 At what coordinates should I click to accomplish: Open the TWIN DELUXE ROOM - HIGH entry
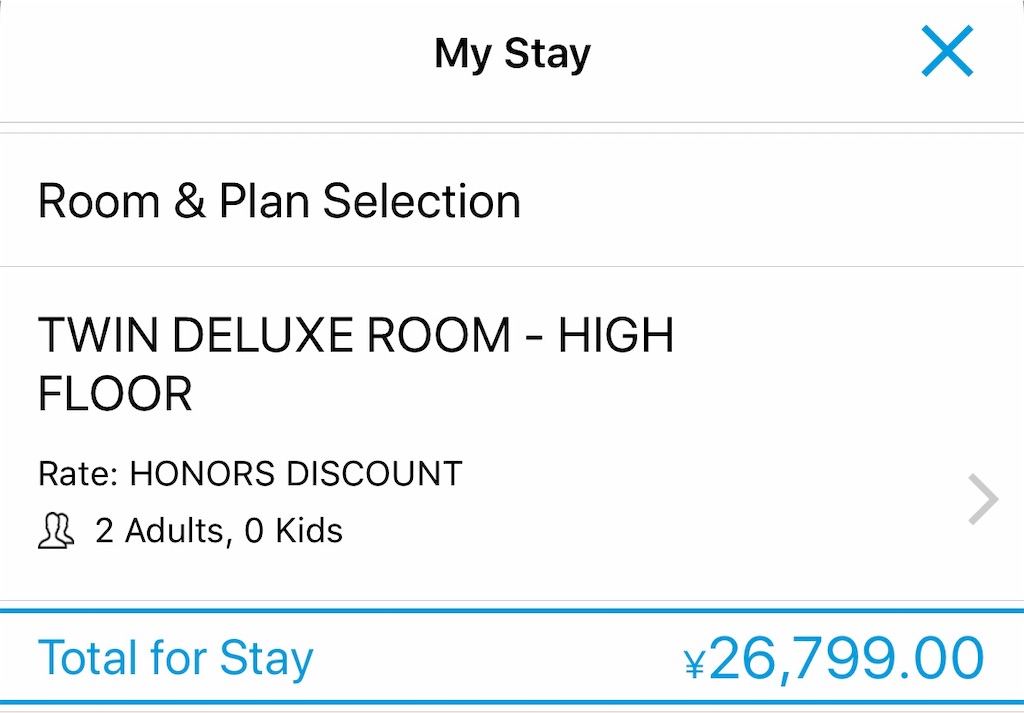(356, 335)
